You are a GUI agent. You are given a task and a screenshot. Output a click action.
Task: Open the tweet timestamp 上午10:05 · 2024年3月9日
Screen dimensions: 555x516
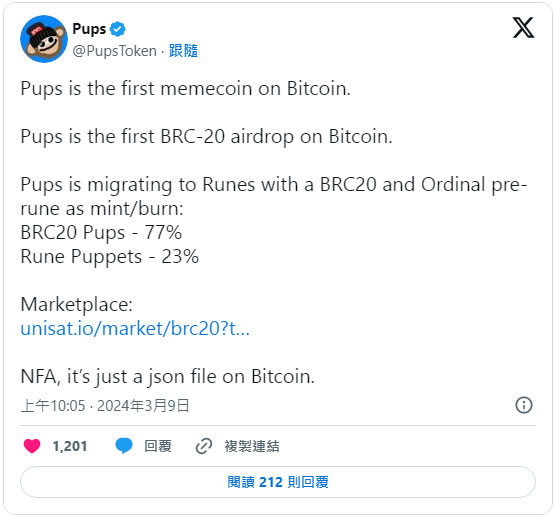[105, 406]
